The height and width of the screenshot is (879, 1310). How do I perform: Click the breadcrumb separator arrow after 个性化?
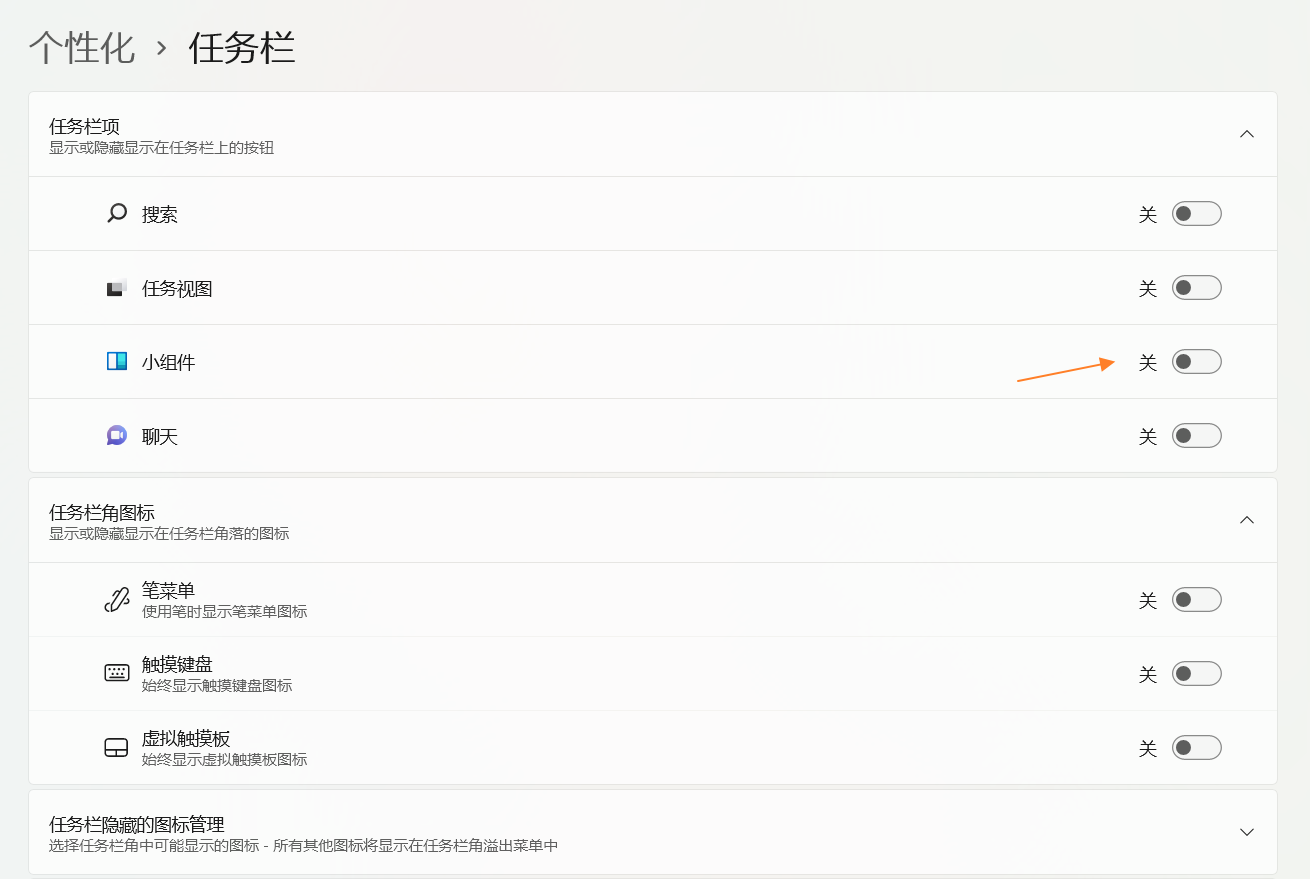(162, 48)
